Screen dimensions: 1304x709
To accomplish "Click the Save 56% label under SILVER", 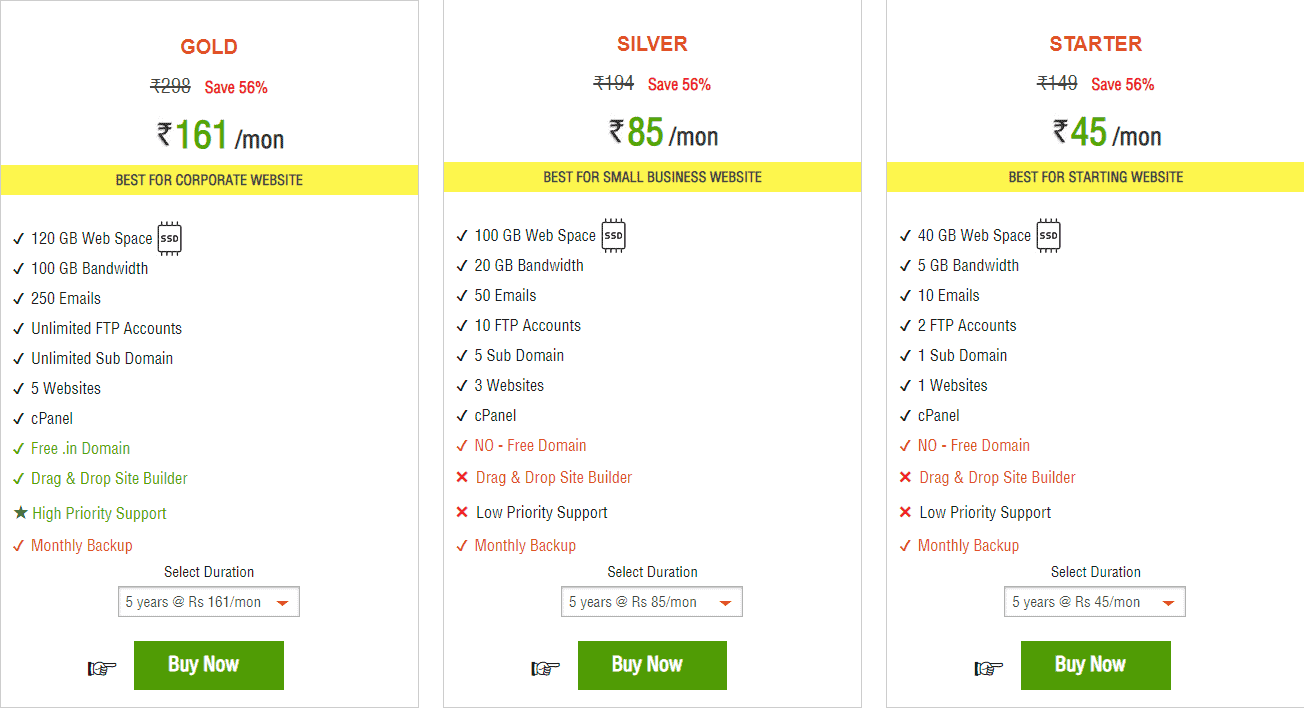I will [x=679, y=84].
